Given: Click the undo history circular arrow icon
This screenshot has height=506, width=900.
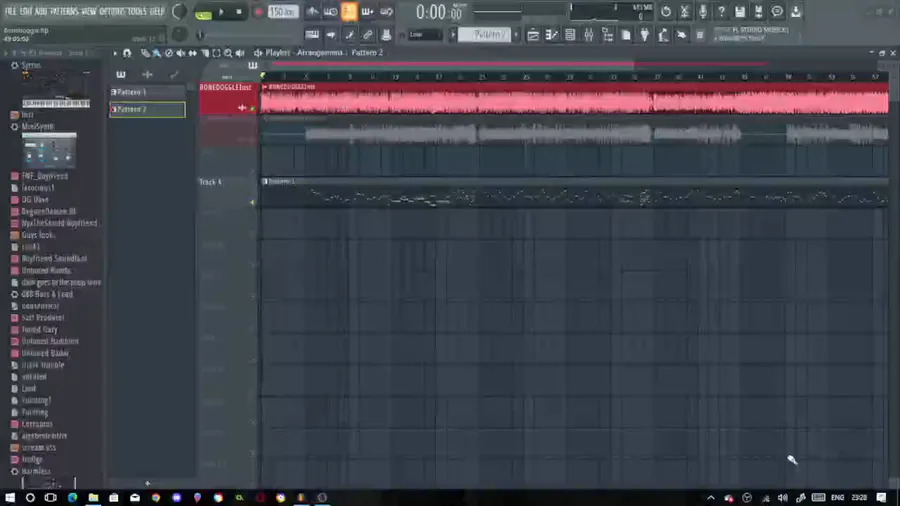Looking at the screenshot, I should point(665,11).
